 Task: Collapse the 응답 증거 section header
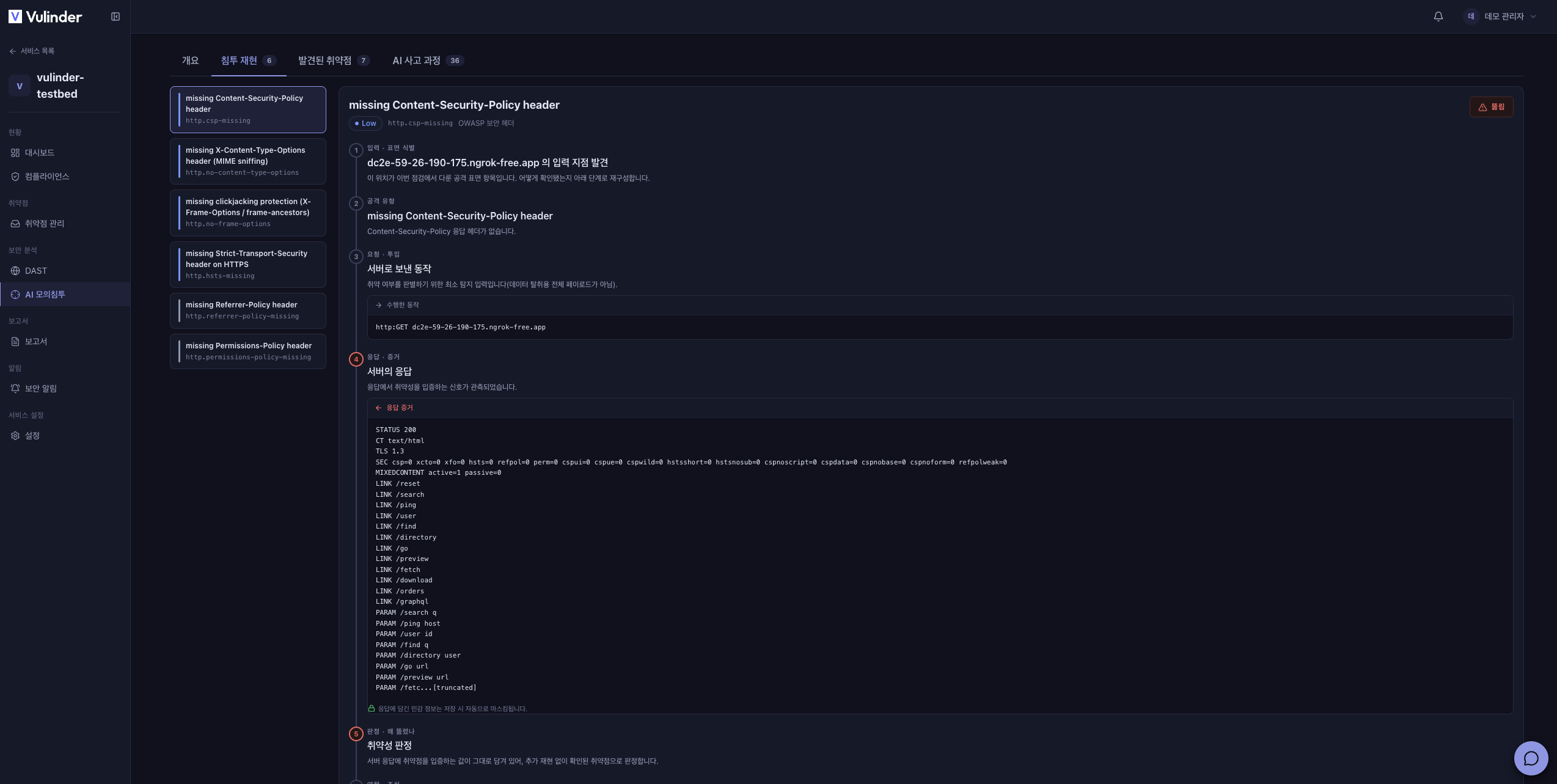click(940, 408)
